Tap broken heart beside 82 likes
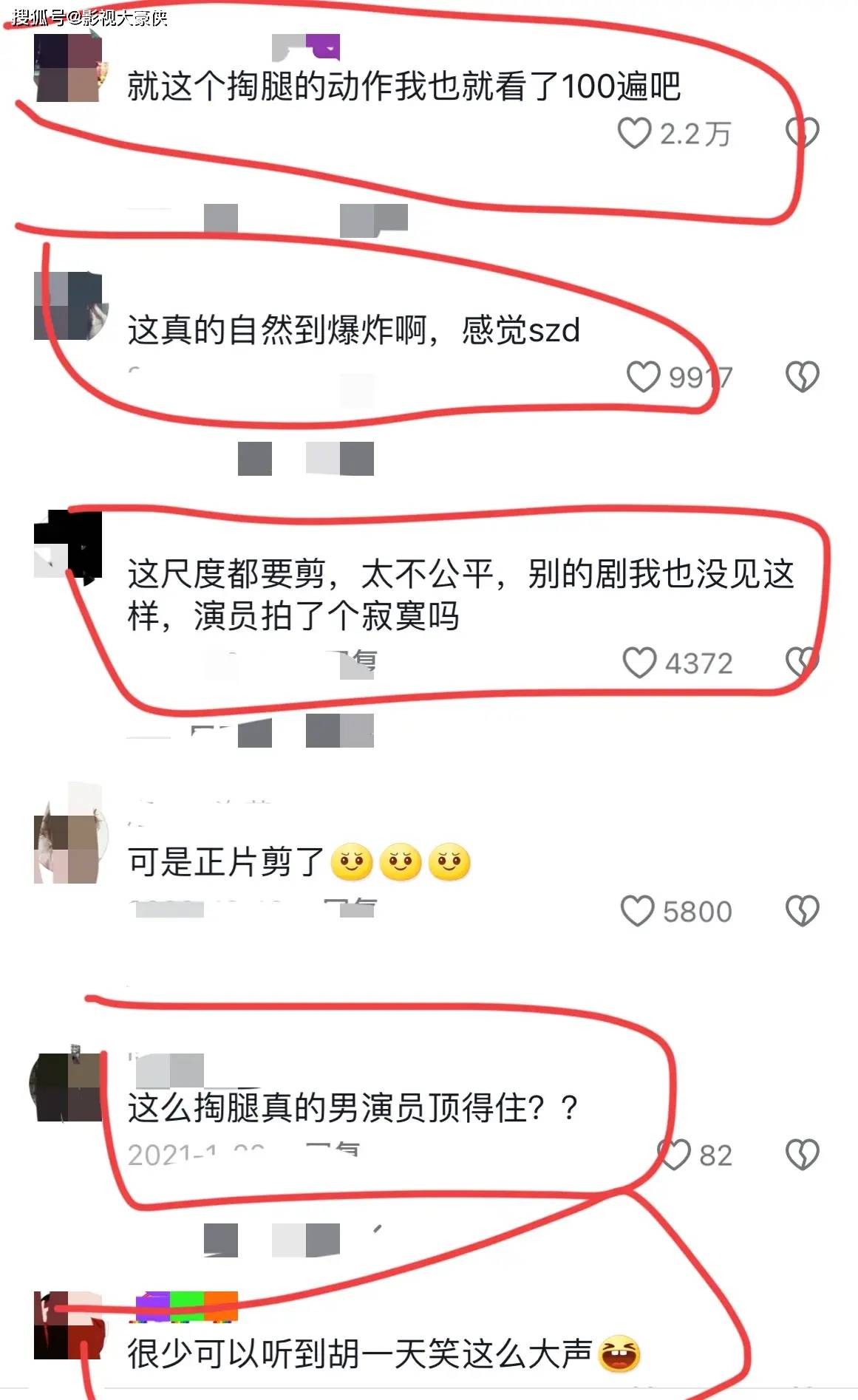 pos(802,1155)
